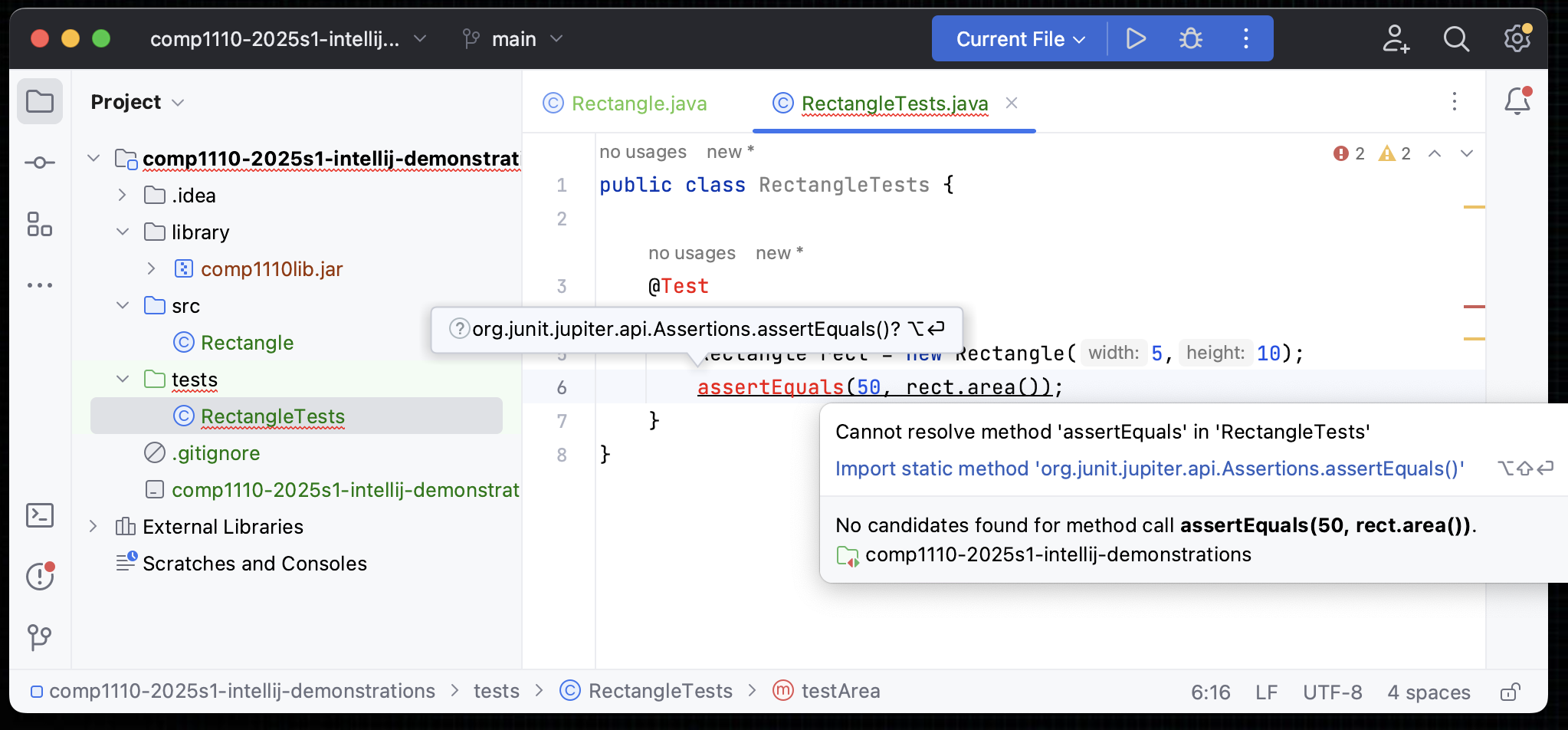The height and width of the screenshot is (730, 1568).
Task: Switch to the Rectangle.java tab
Action: click(639, 103)
